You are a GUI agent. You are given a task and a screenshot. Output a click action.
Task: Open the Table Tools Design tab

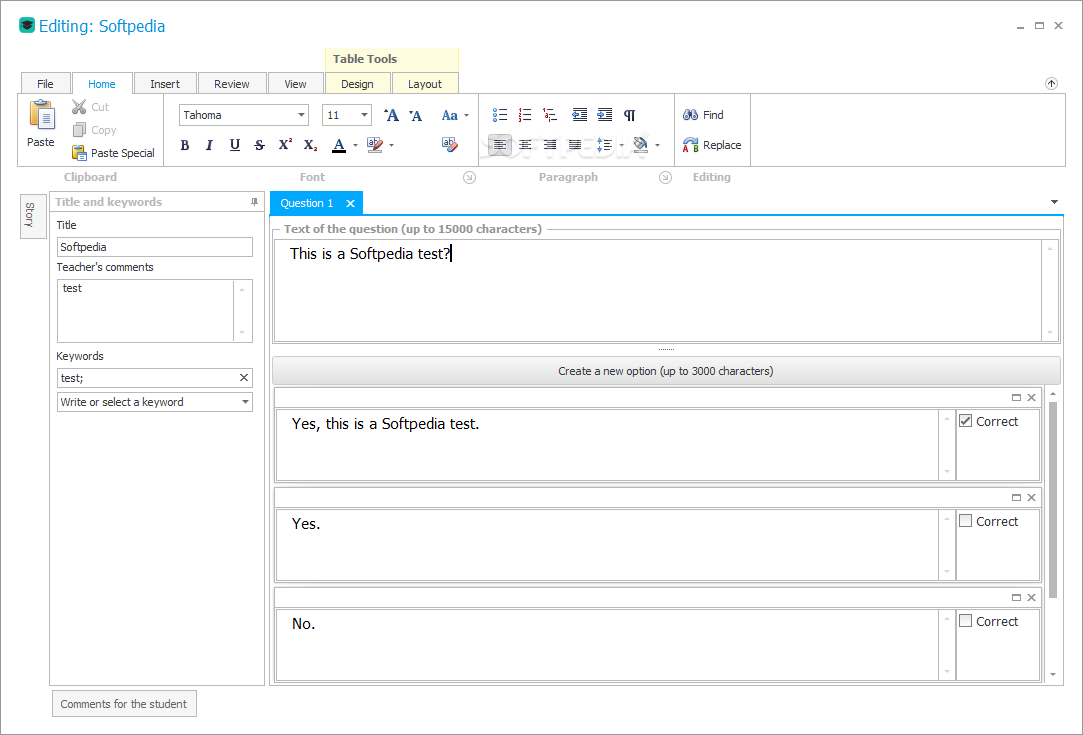357,84
